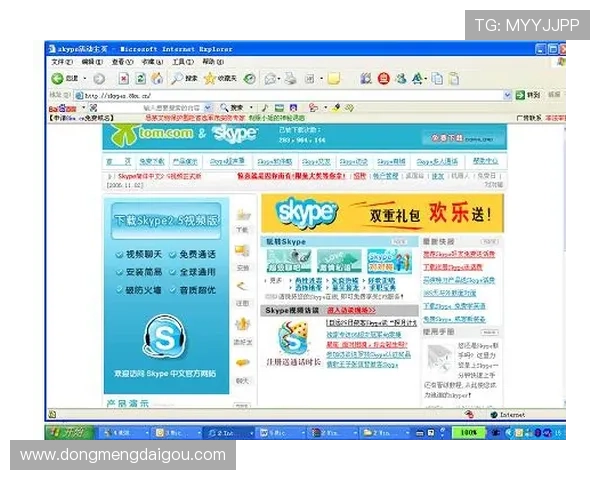Click the third thumbnail under 玩转Skype
Screen dimensions: 600x480
tap(389, 261)
